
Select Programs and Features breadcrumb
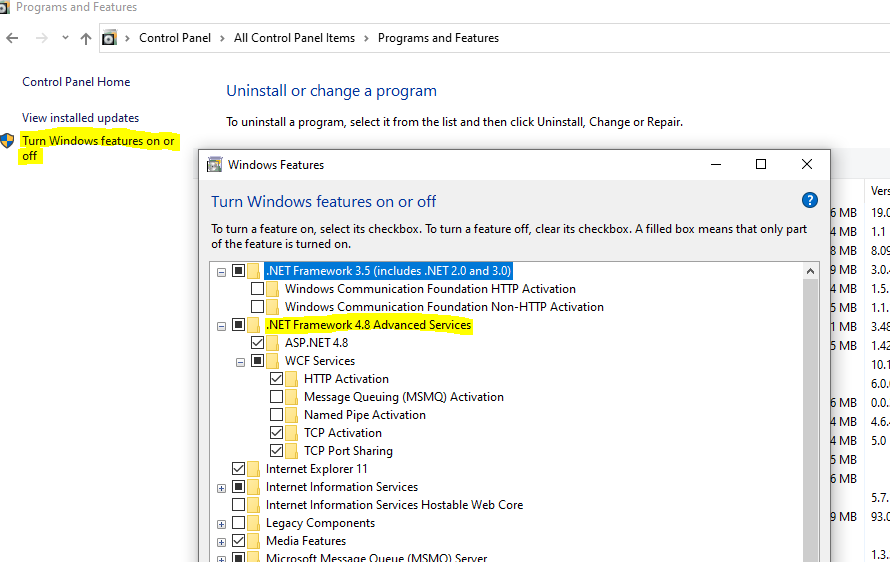tap(438, 38)
